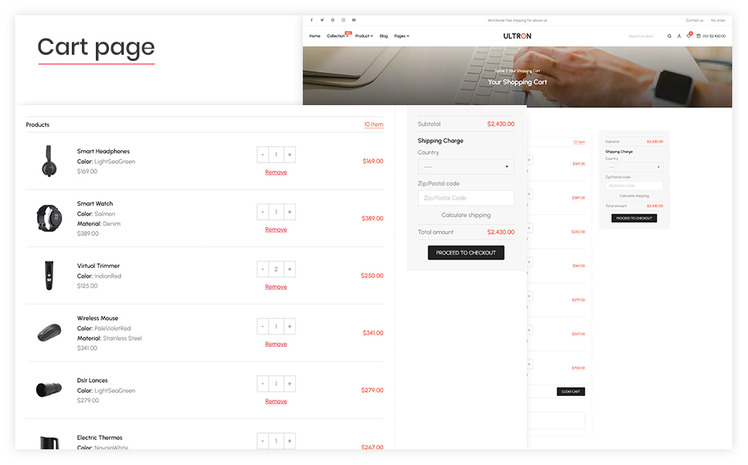Remove Virtual Trimmer from cart
The image size is (748, 465).
pyautogui.click(x=276, y=287)
